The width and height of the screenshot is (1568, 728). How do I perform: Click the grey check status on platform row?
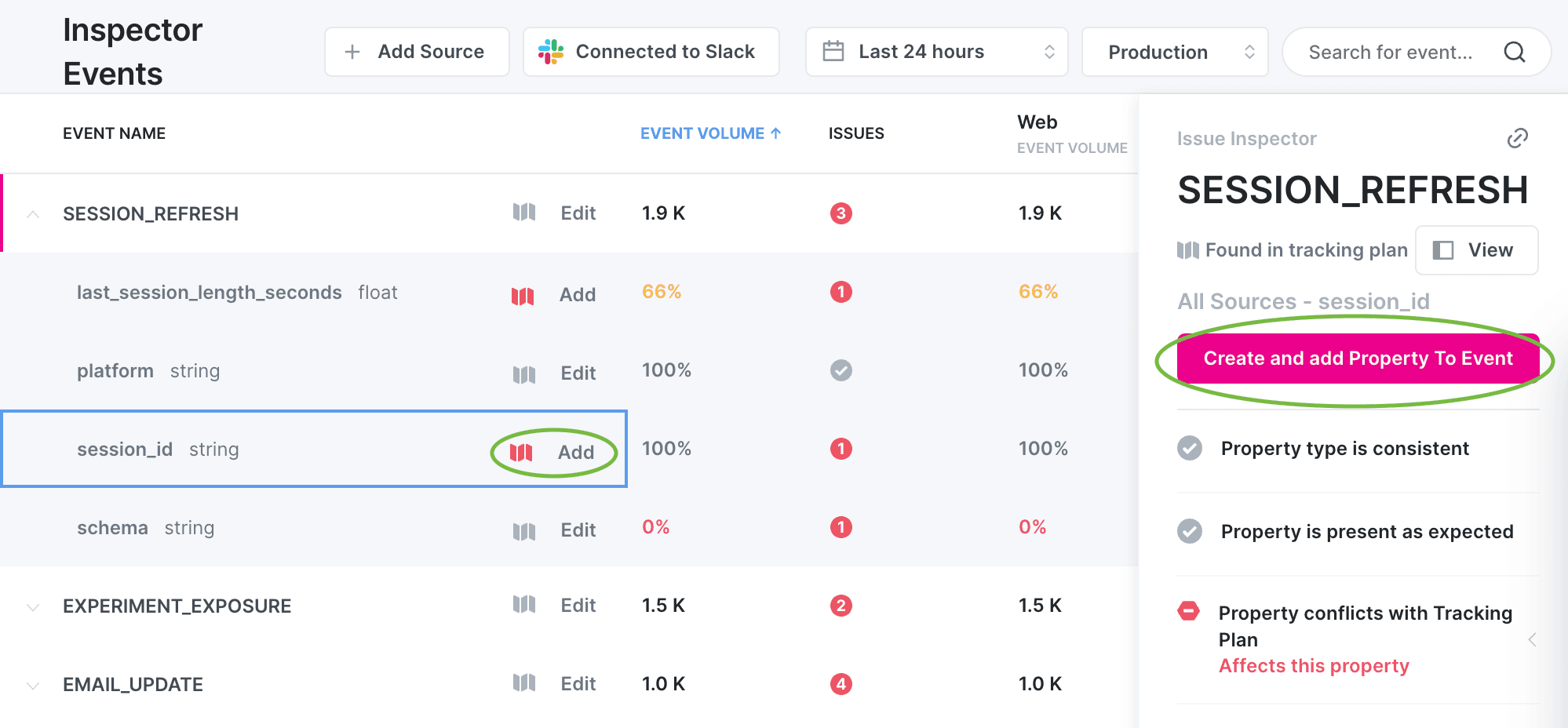(841, 370)
